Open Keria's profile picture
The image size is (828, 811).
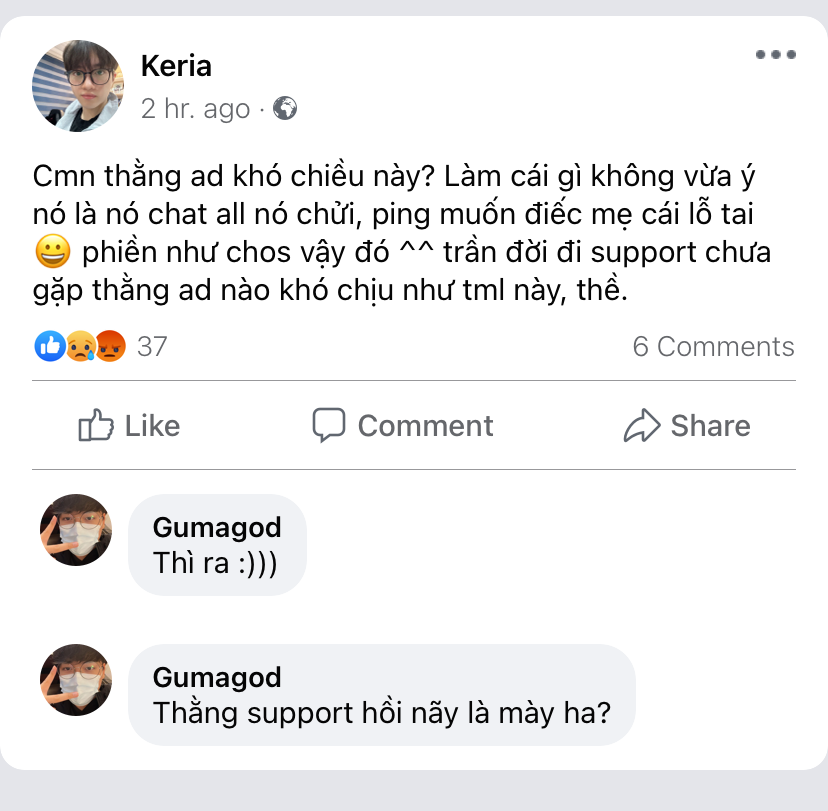[71, 88]
